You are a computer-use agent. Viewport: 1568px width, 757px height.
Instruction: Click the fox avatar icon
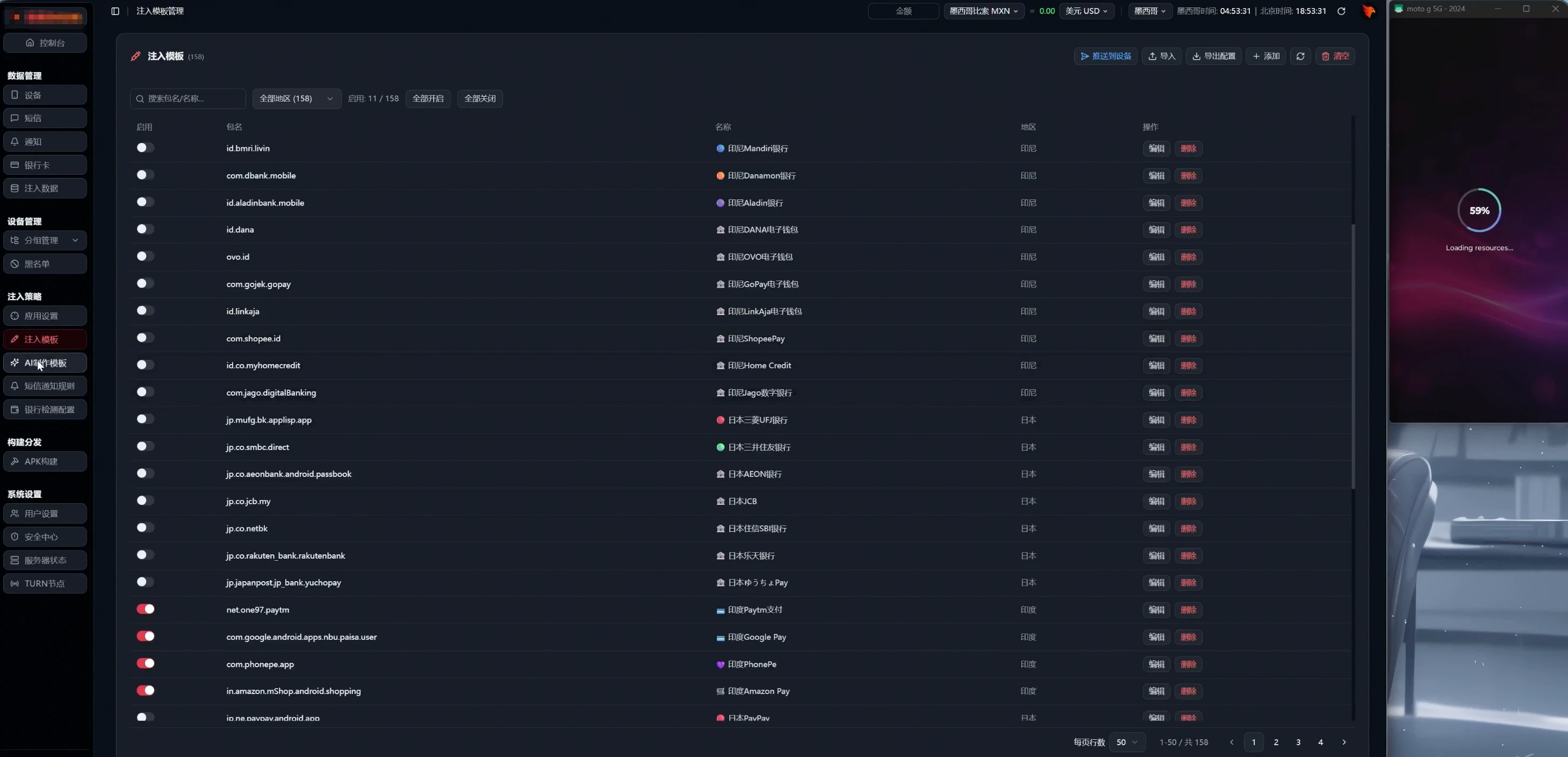pos(1368,11)
